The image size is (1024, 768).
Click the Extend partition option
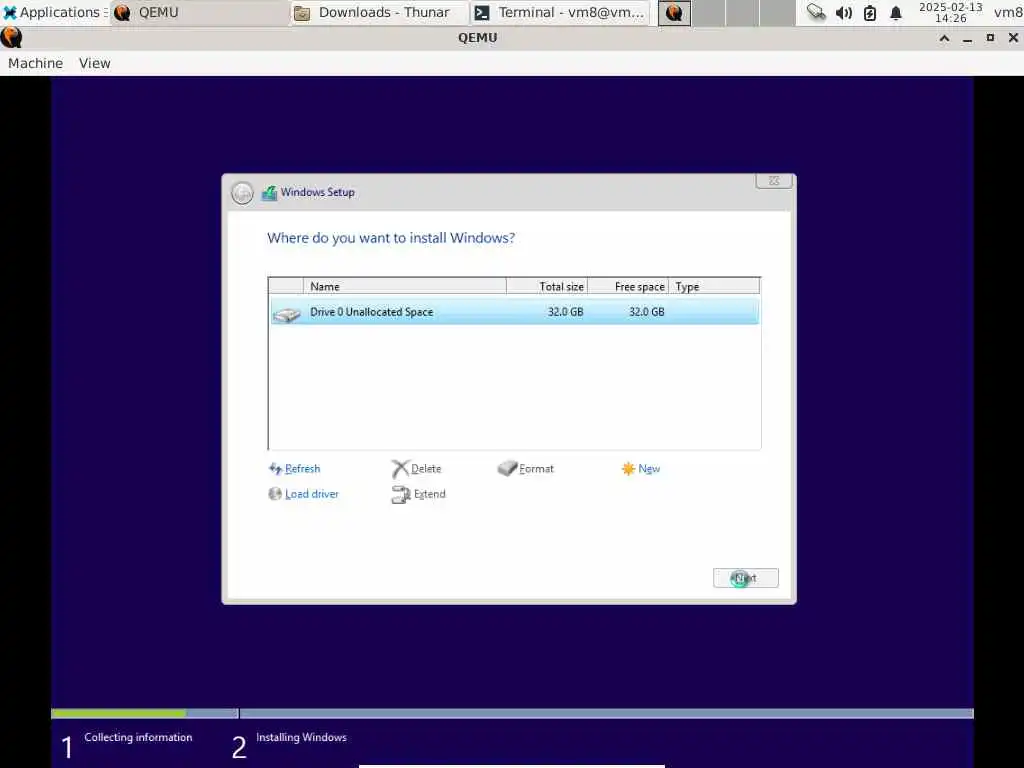(430, 494)
